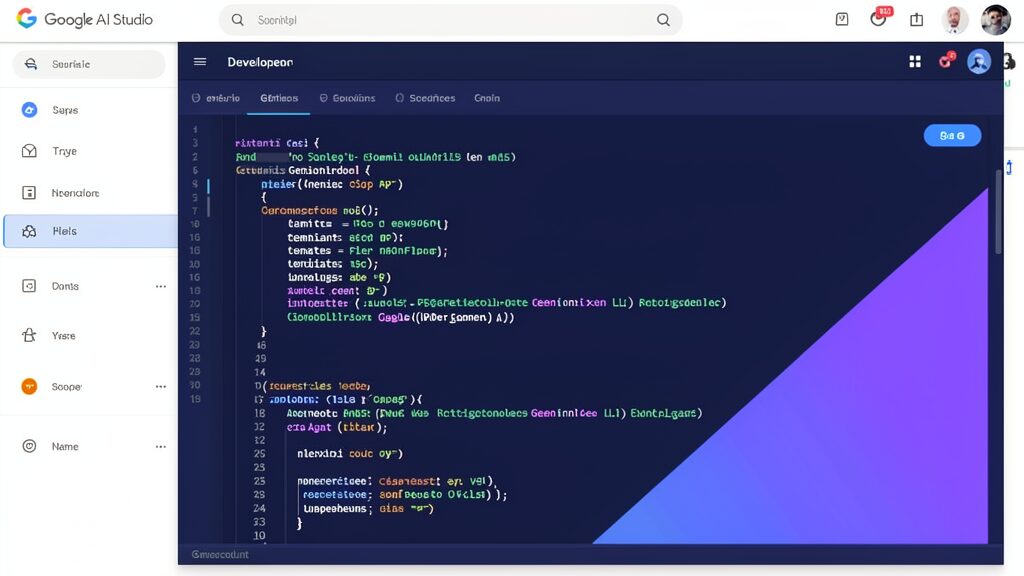
Task: Open the apps grid icon
Action: (915, 61)
